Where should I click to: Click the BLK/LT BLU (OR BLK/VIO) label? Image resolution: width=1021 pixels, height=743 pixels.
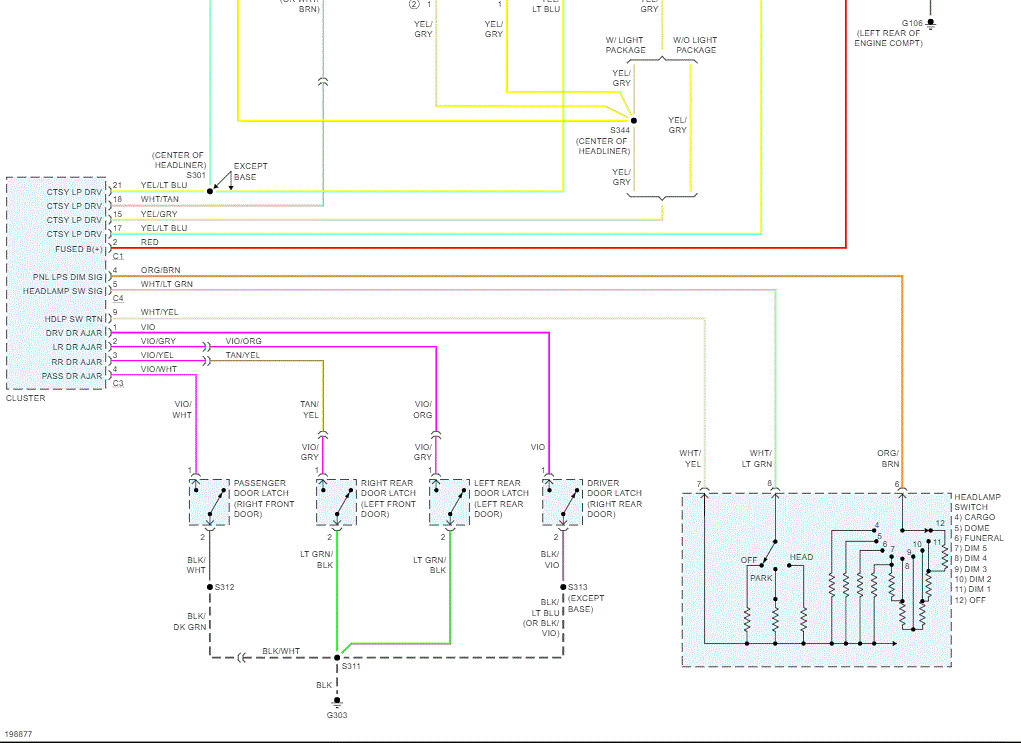click(541, 617)
